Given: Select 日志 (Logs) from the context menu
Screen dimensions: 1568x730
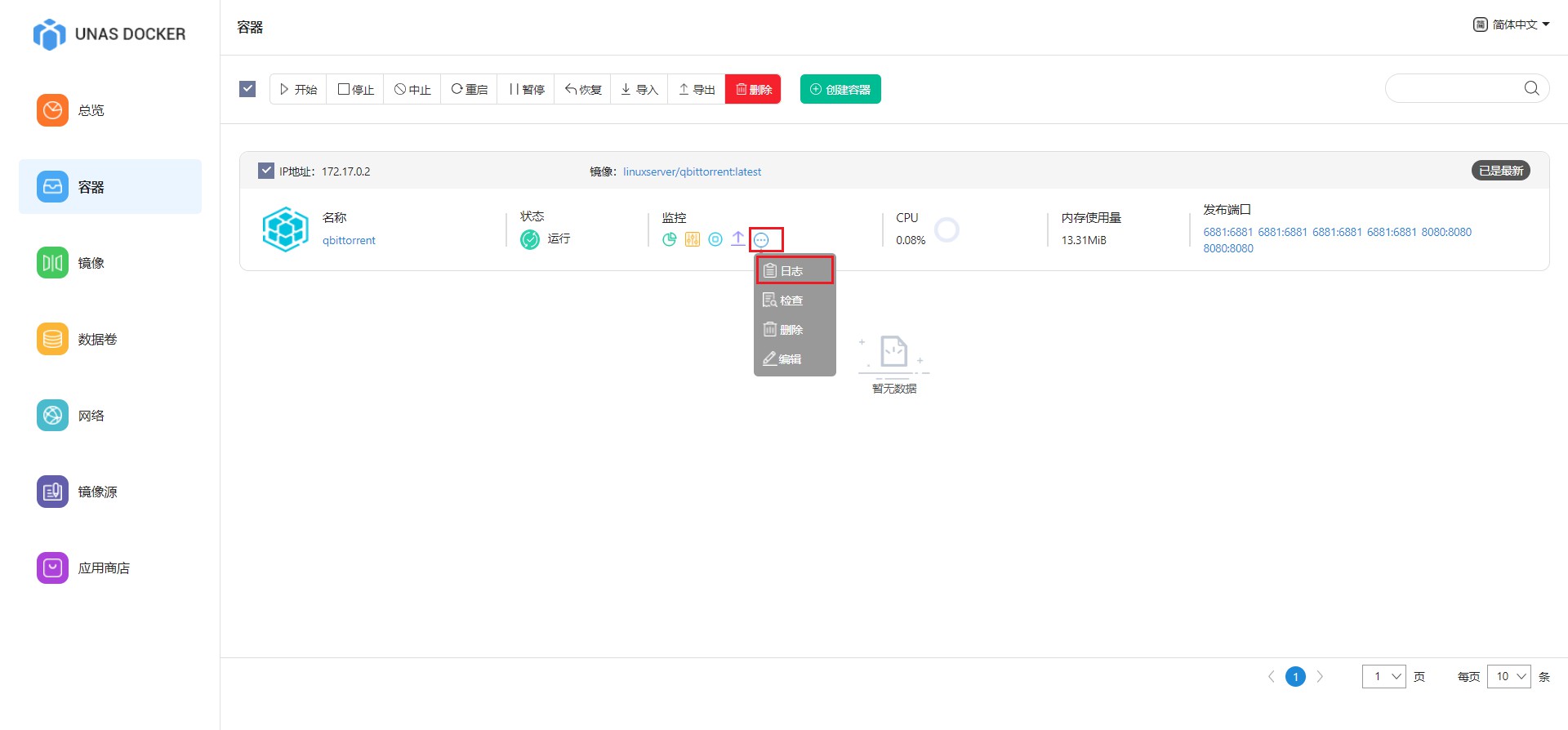Looking at the screenshot, I should pos(794,270).
